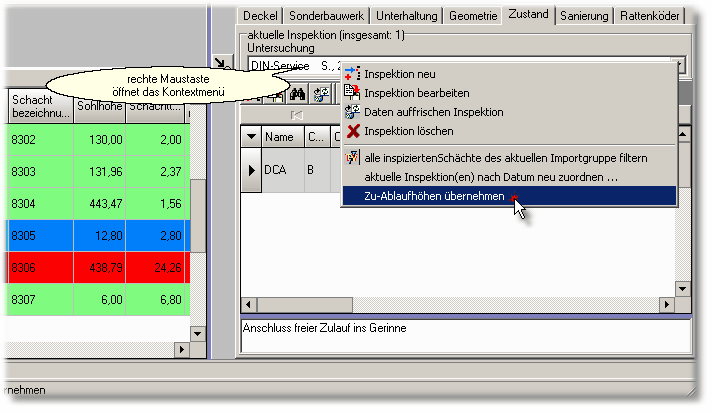This screenshot has height=412, width=712.
Task: Click the binoculars search toolbar icon
Action: 297,94
